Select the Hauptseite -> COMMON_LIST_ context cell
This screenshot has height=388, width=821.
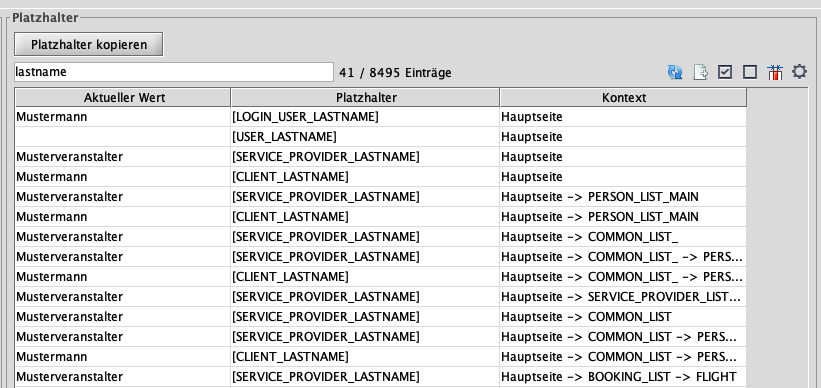point(590,237)
